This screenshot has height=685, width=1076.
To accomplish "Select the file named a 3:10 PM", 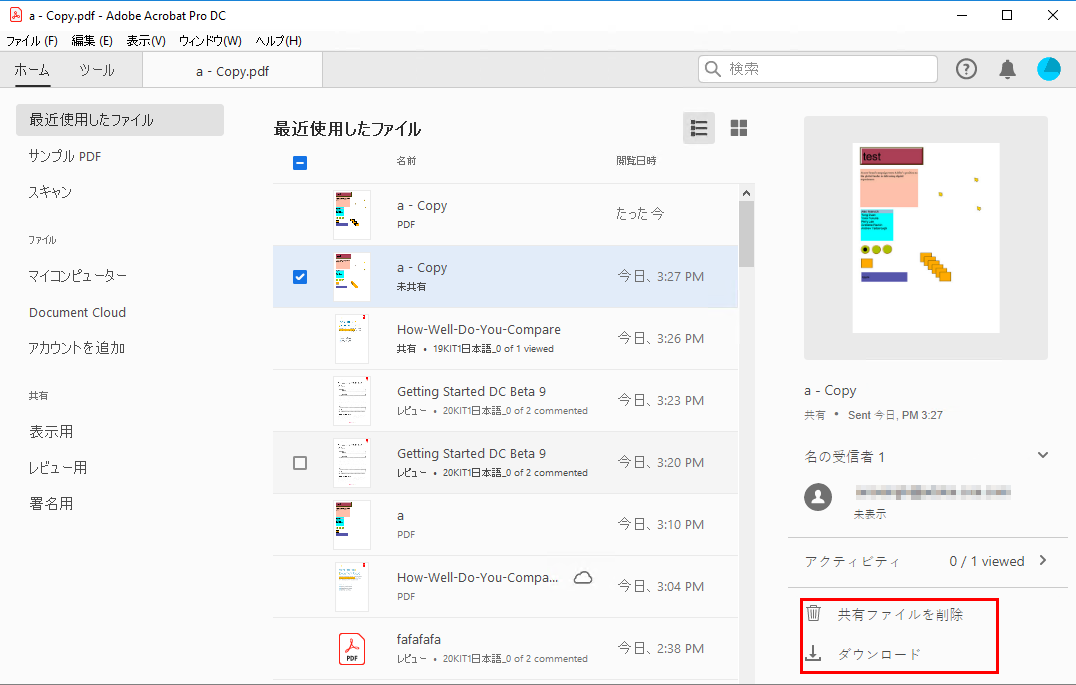I will tap(400, 515).
